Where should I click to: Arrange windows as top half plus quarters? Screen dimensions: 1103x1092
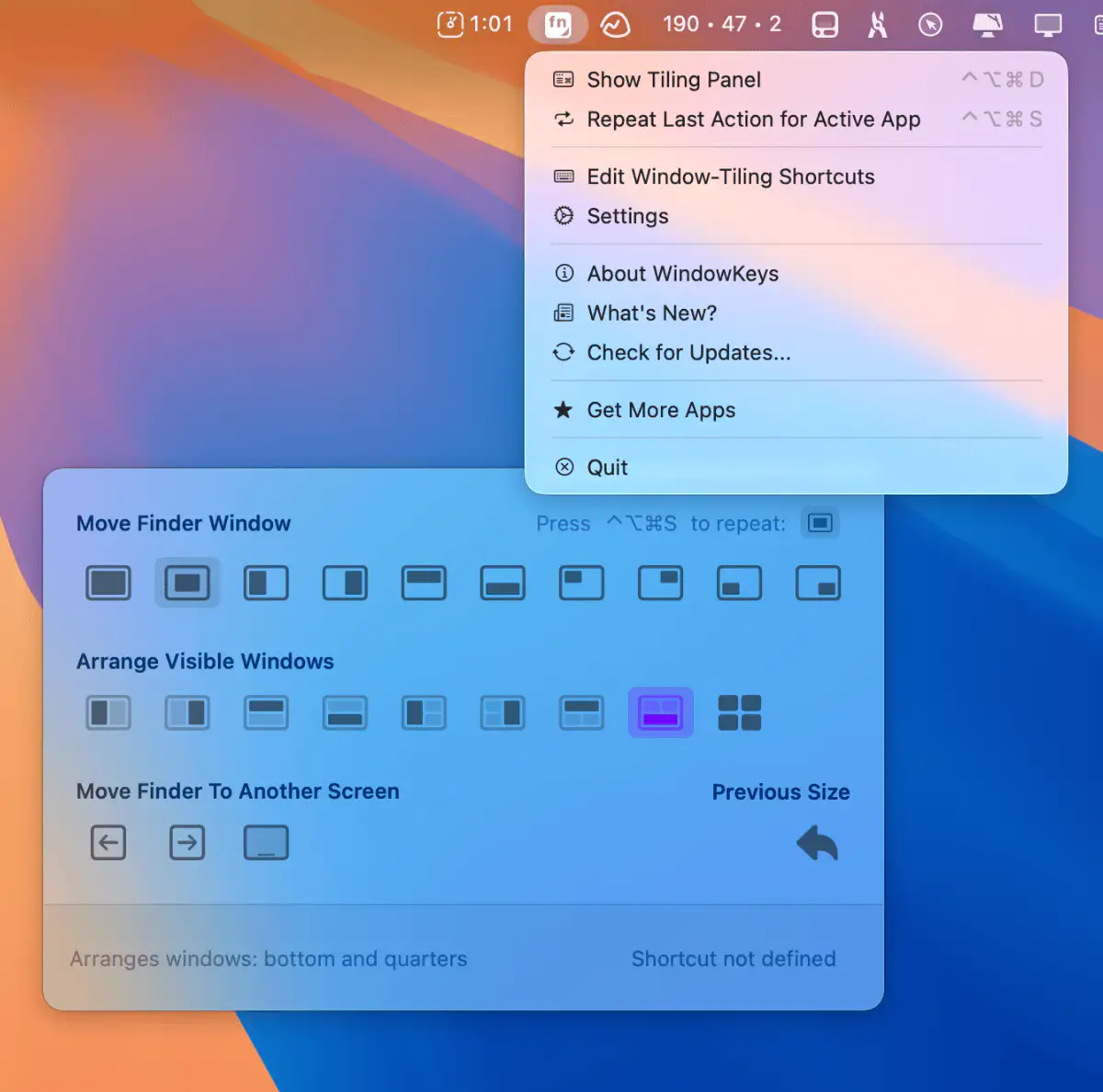pyautogui.click(x=582, y=712)
